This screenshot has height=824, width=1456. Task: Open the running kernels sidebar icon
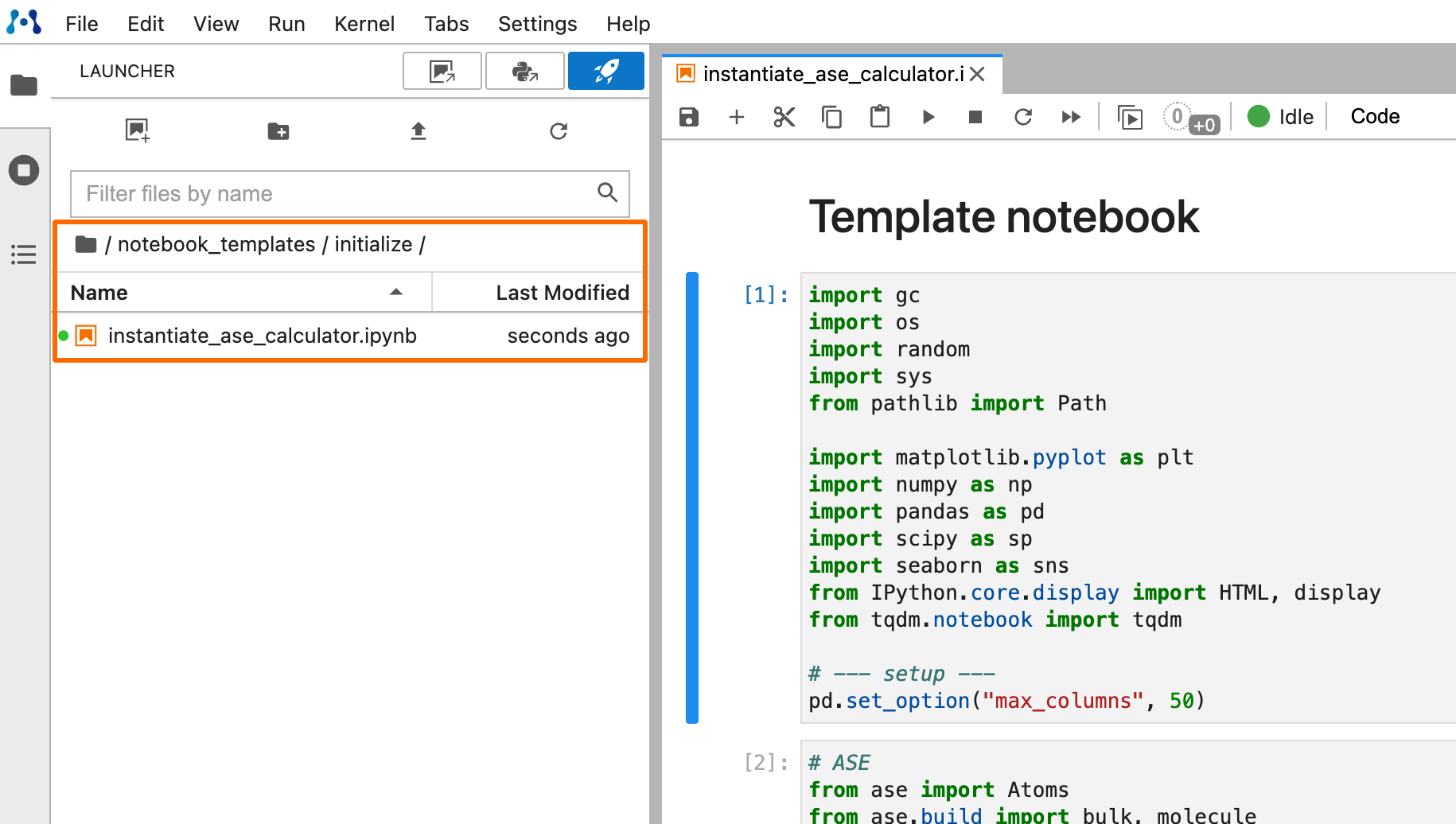24,170
